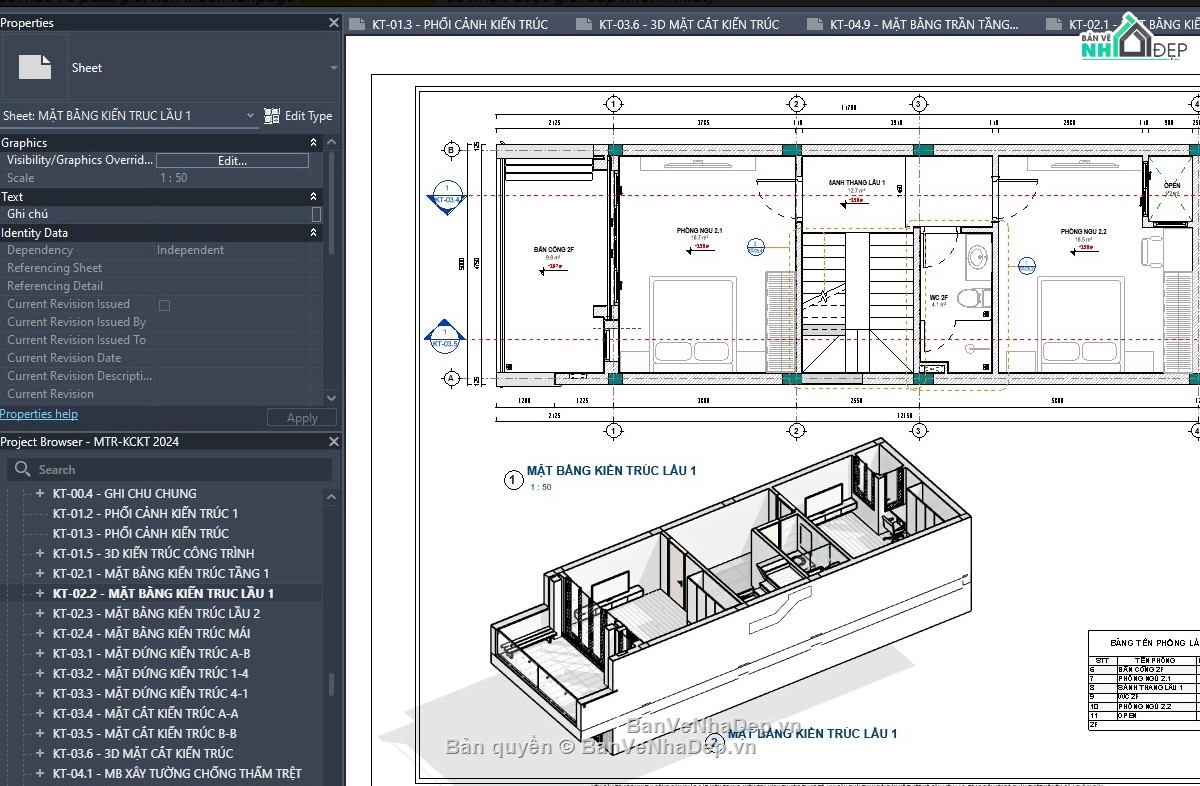Click the Sheet type thumbnail image
Screen dimensions: 1200x786
click(x=35, y=67)
